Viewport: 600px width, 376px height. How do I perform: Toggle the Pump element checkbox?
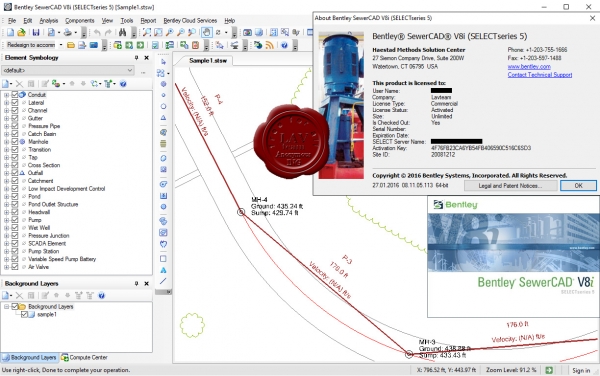15,220
